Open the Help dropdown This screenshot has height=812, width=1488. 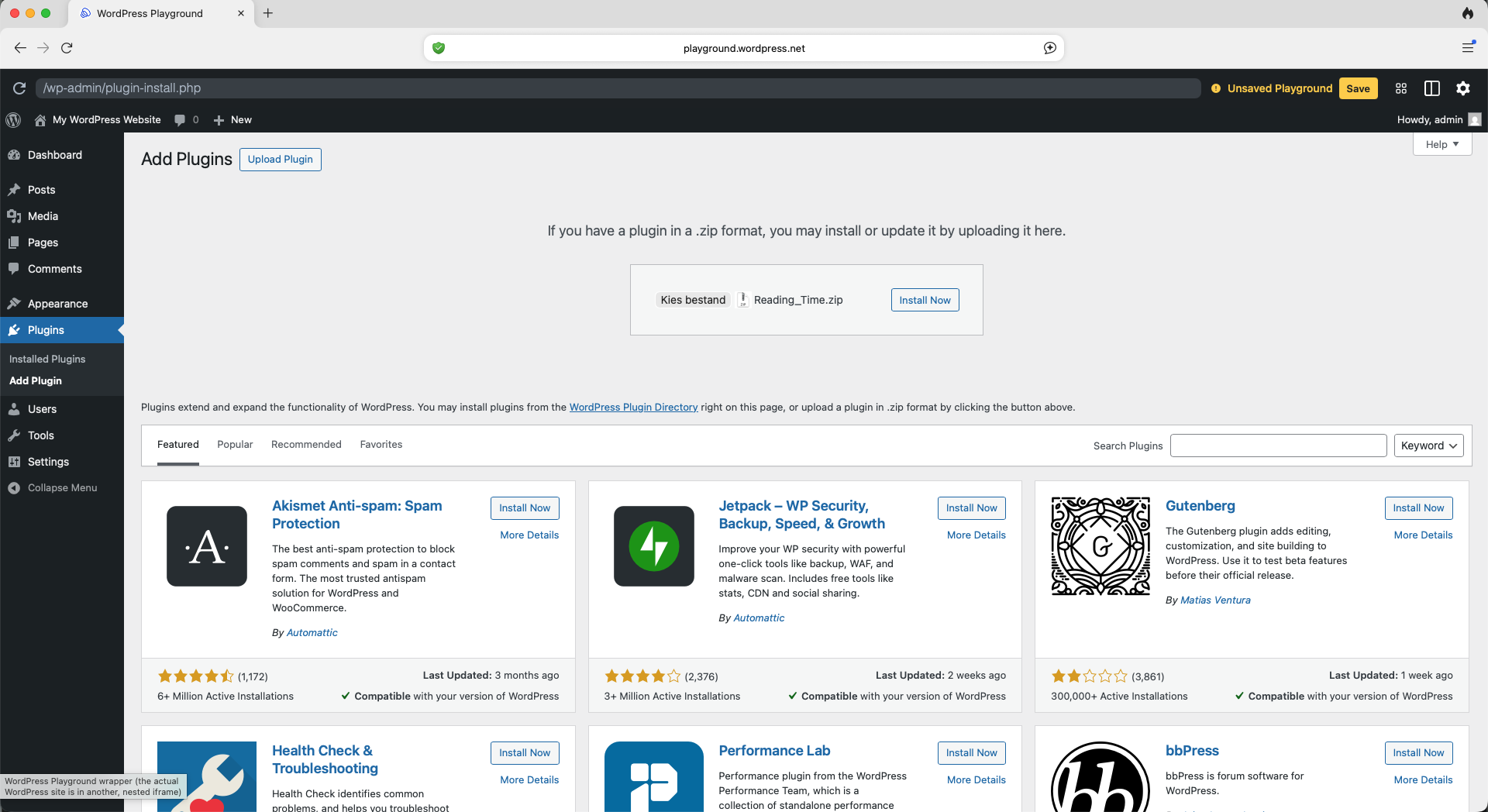click(x=1440, y=144)
